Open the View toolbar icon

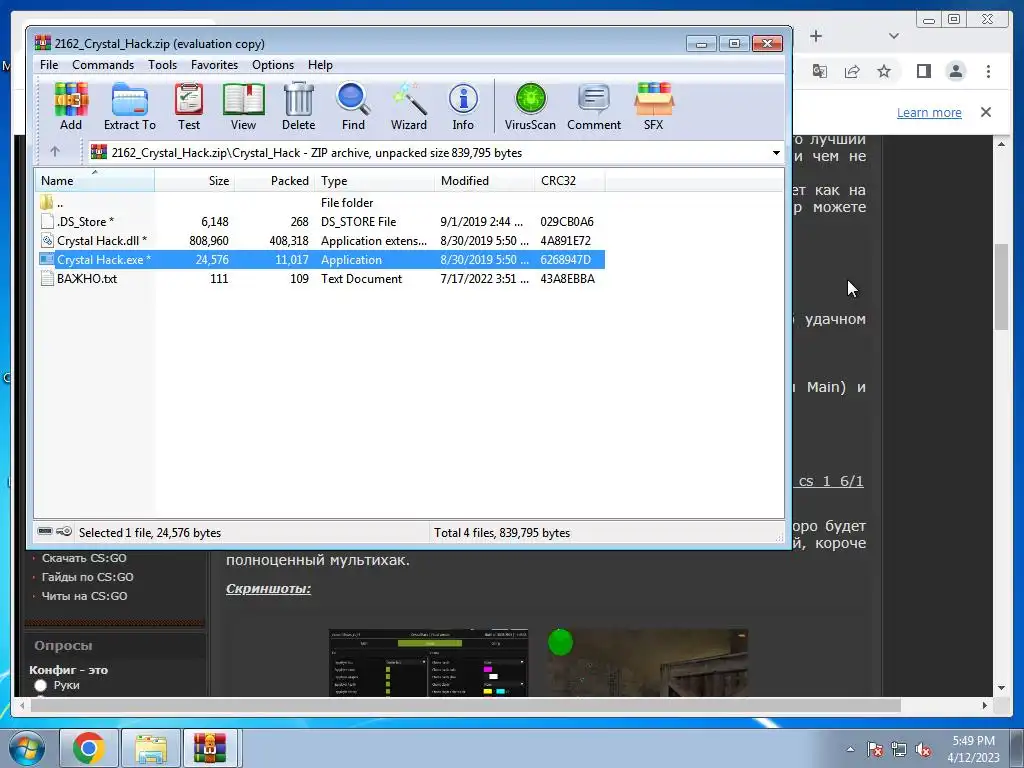point(244,106)
